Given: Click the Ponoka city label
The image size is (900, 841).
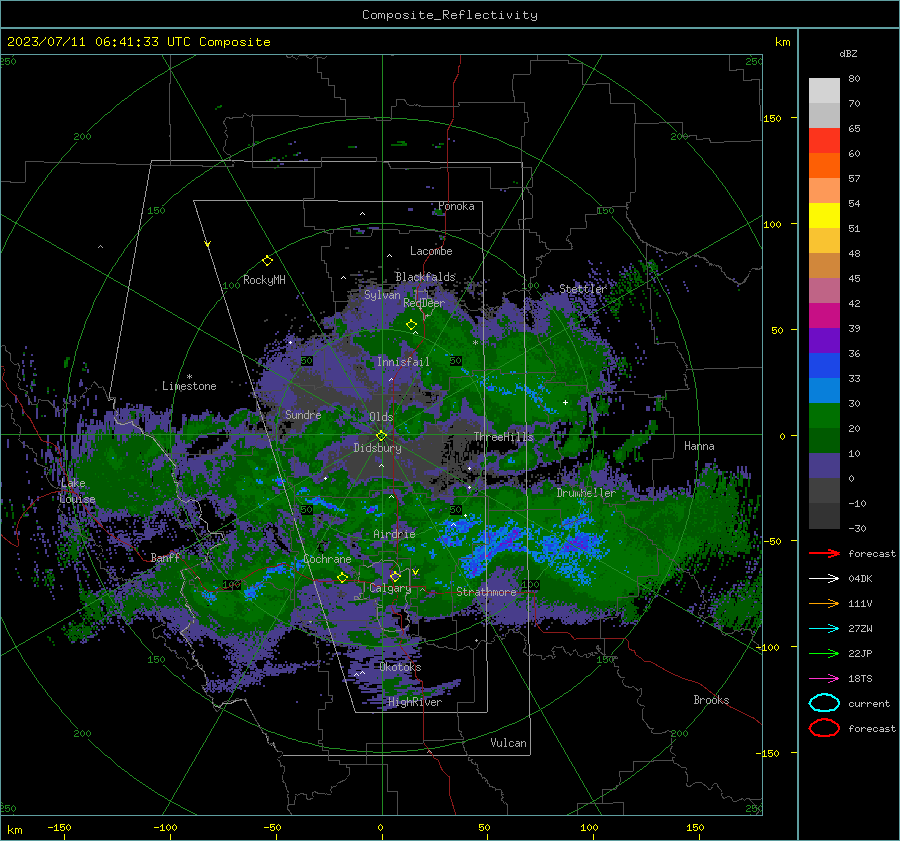Looking at the screenshot, I should point(456,206).
